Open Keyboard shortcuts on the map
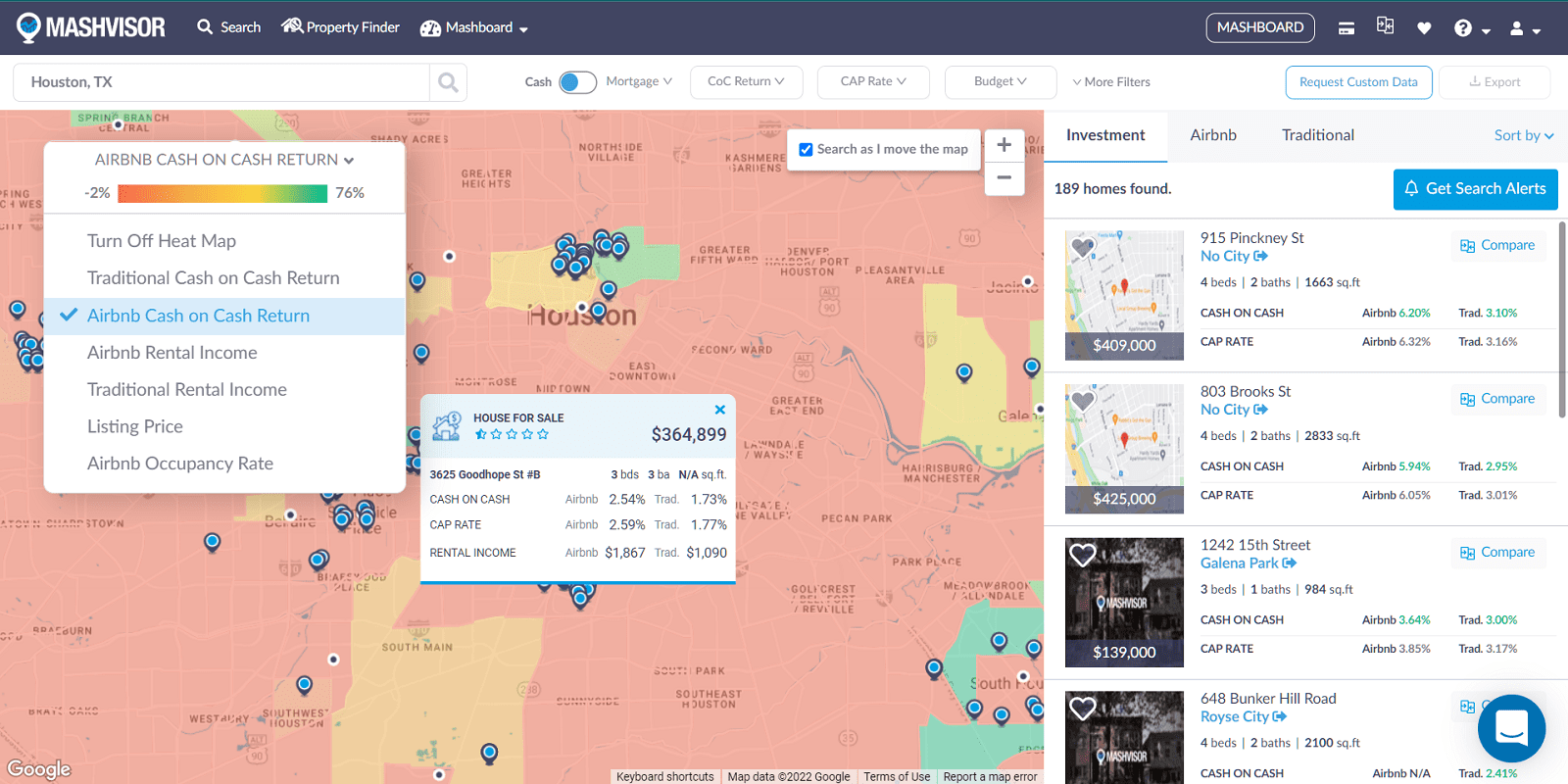Image resolution: width=1568 pixels, height=784 pixels. tap(665, 776)
